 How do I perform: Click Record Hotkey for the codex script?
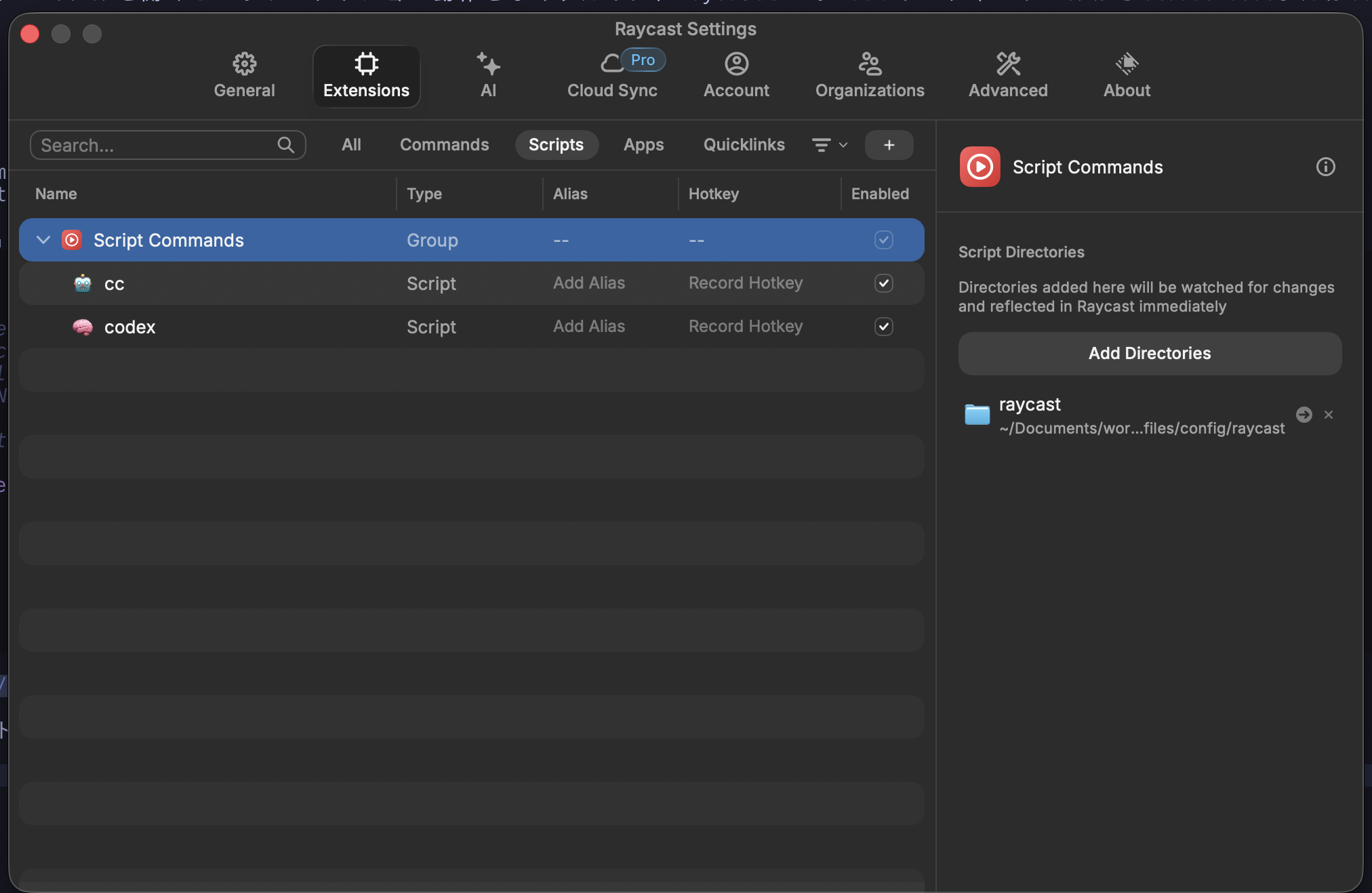[745, 327]
